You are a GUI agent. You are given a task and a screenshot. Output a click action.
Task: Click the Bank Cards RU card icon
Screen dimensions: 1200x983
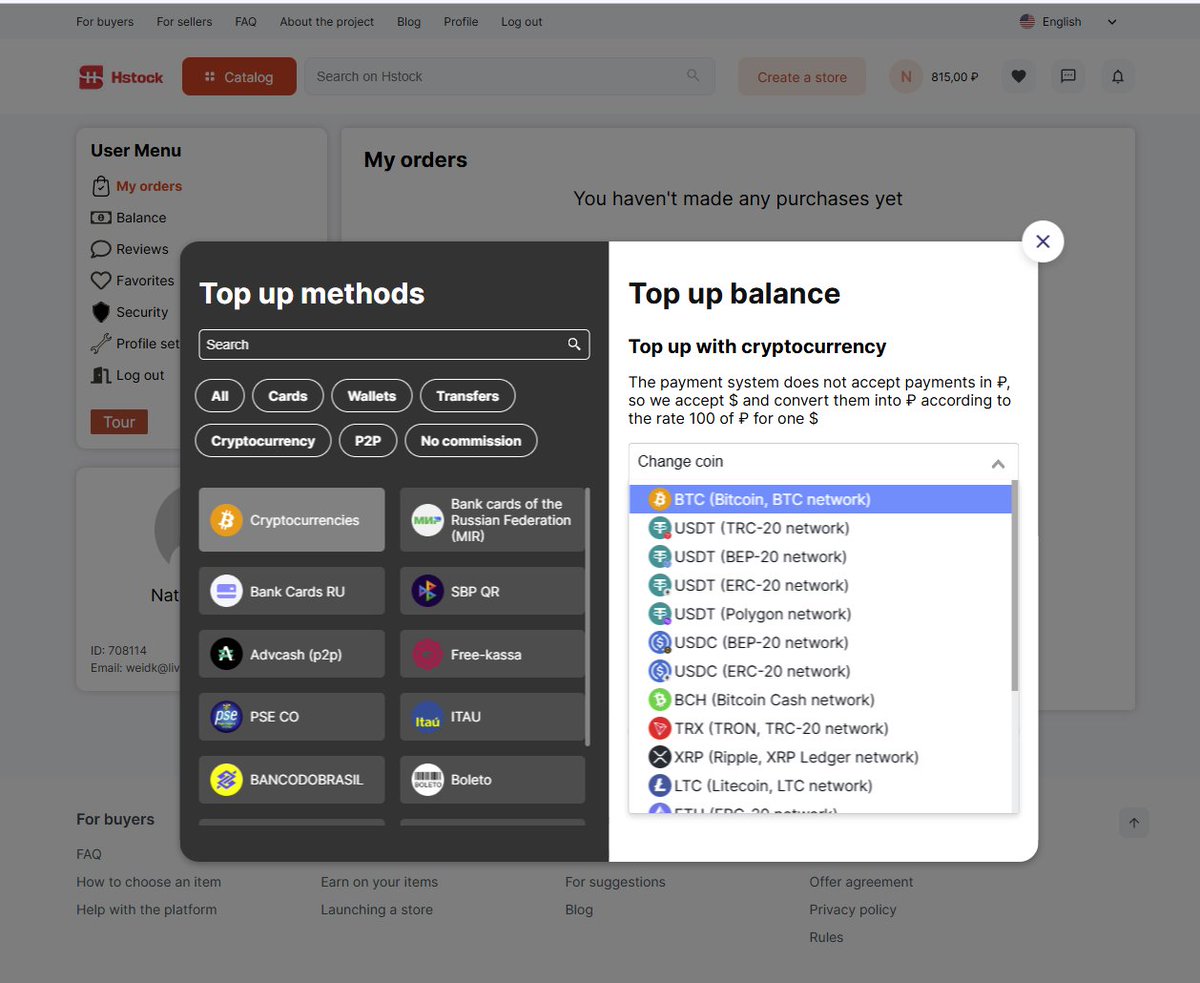(227, 591)
